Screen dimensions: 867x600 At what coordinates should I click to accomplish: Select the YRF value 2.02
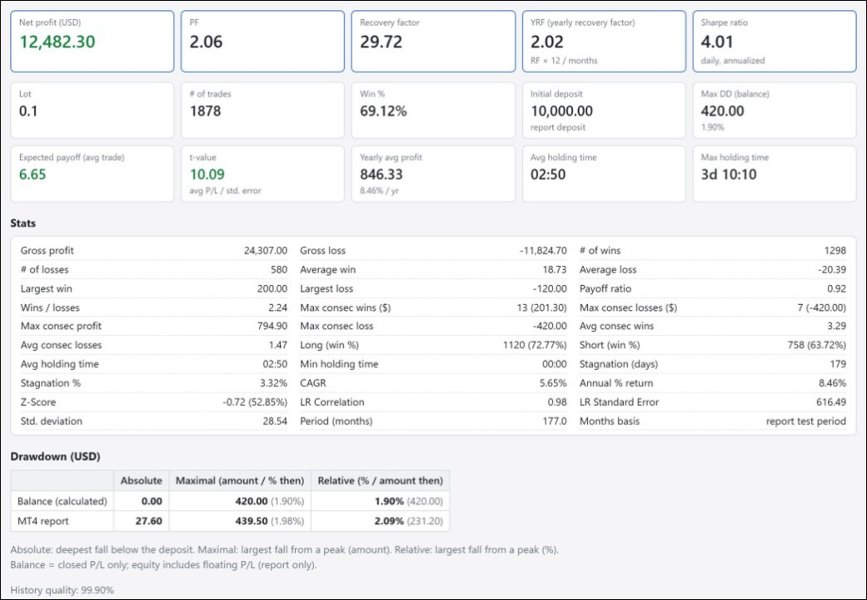(x=547, y=42)
